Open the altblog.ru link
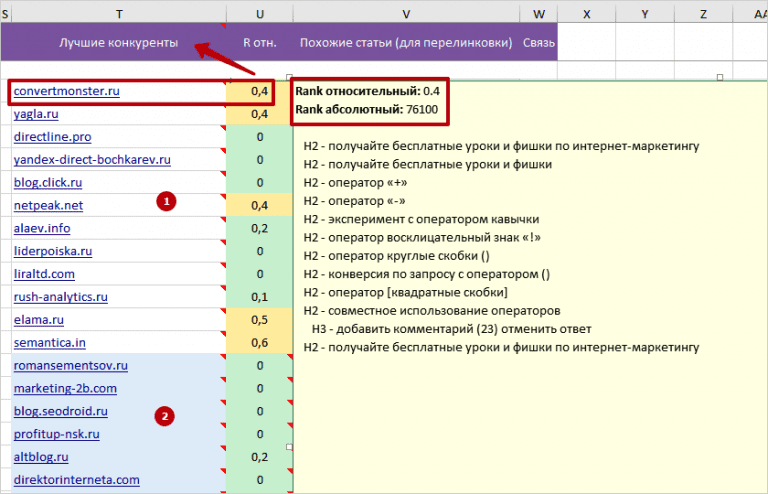This screenshot has height=494, width=768. pos(41,457)
